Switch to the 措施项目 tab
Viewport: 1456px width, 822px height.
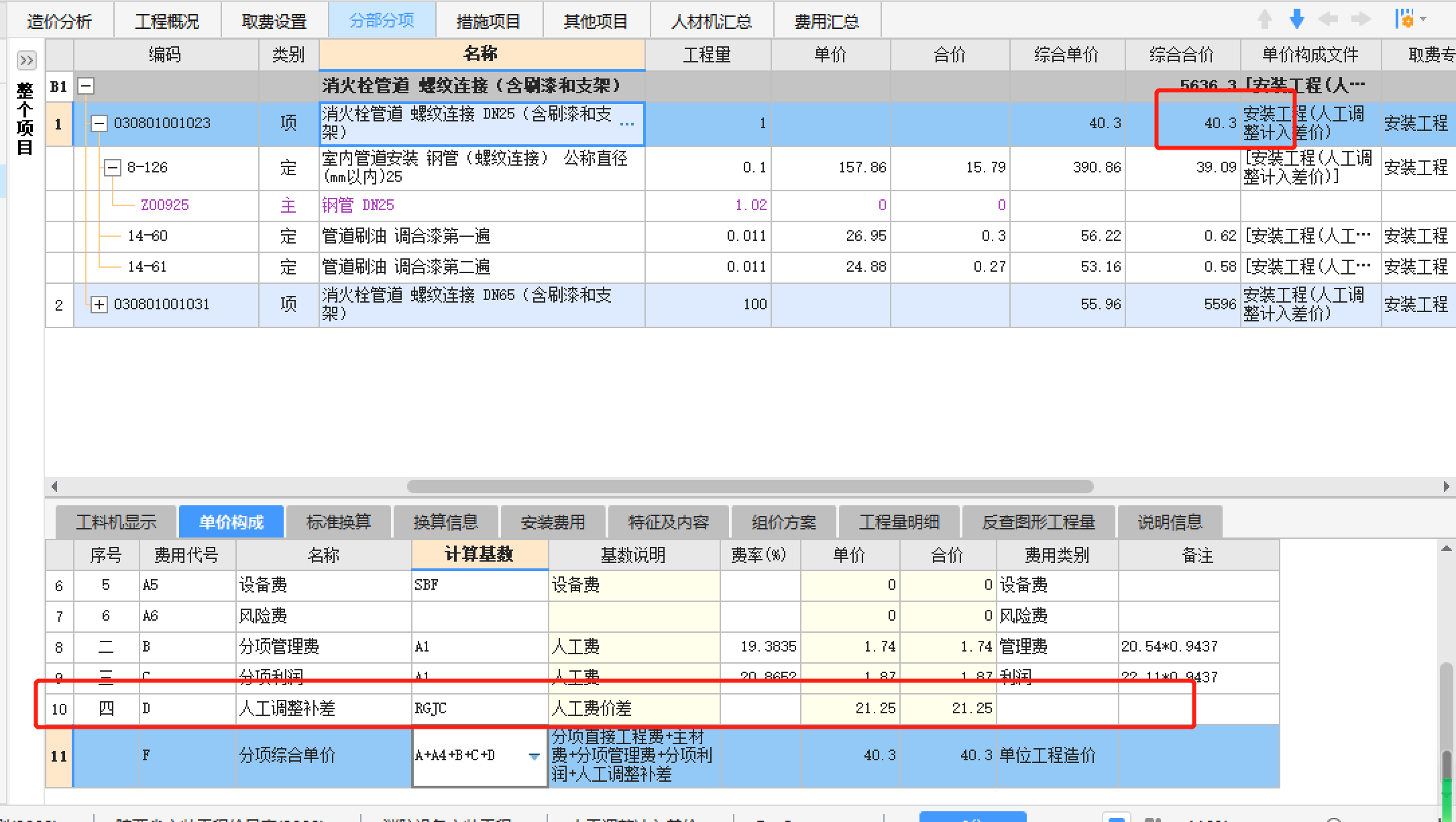489,21
